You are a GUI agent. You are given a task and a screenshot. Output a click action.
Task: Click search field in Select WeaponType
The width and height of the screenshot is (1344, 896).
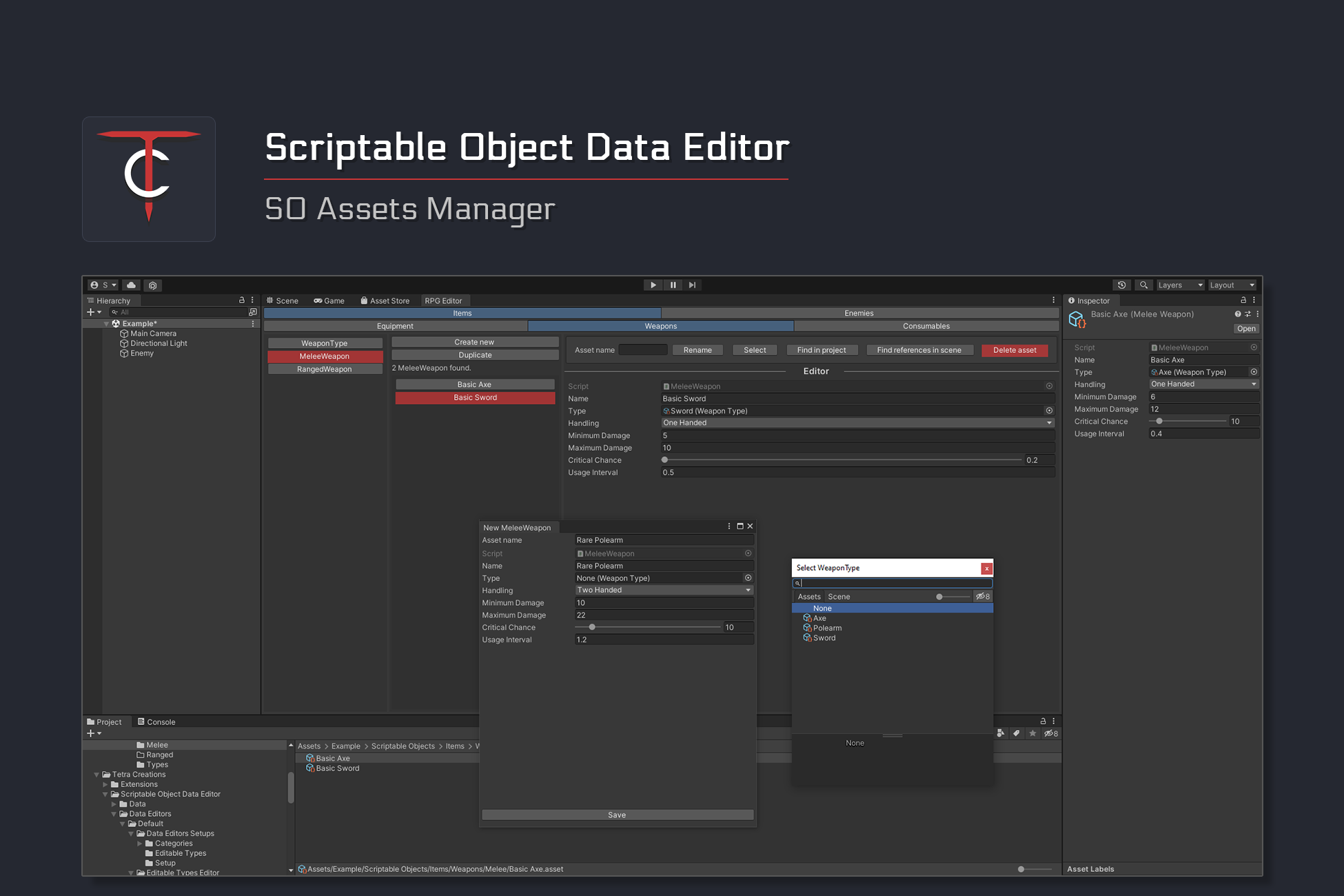893,583
